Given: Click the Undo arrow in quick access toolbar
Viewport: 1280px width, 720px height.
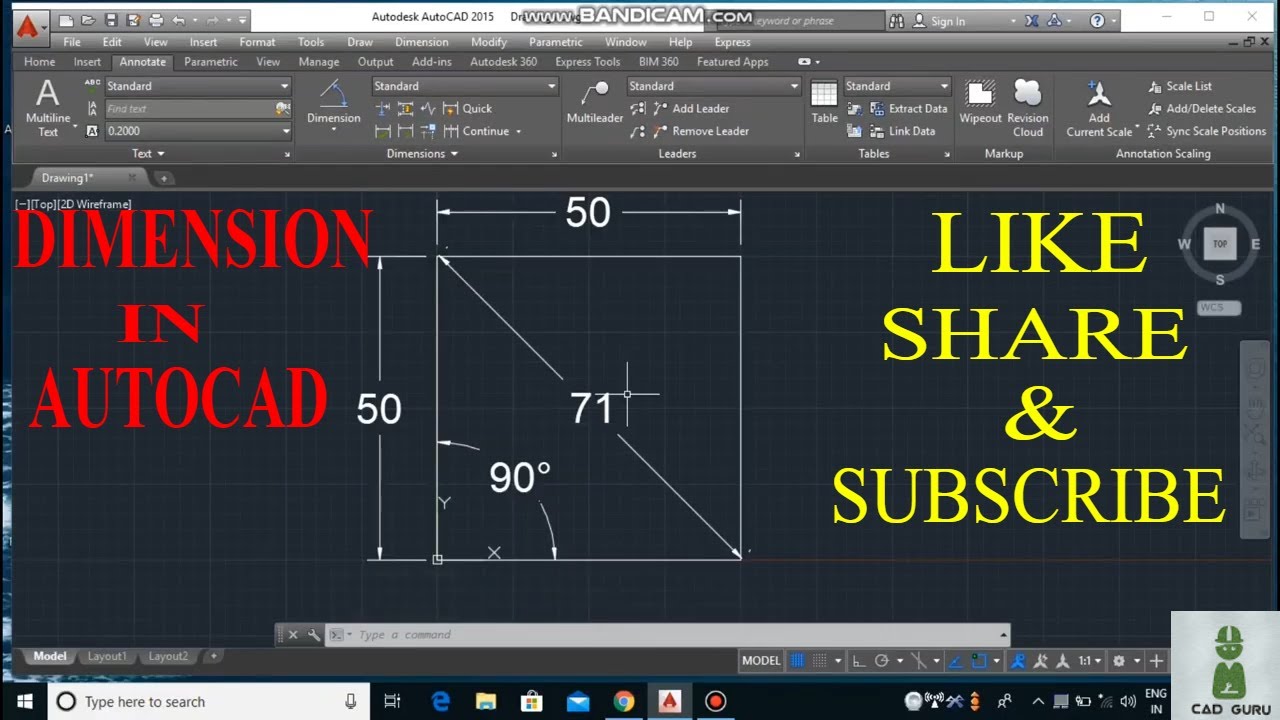Looking at the screenshot, I should 179,20.
